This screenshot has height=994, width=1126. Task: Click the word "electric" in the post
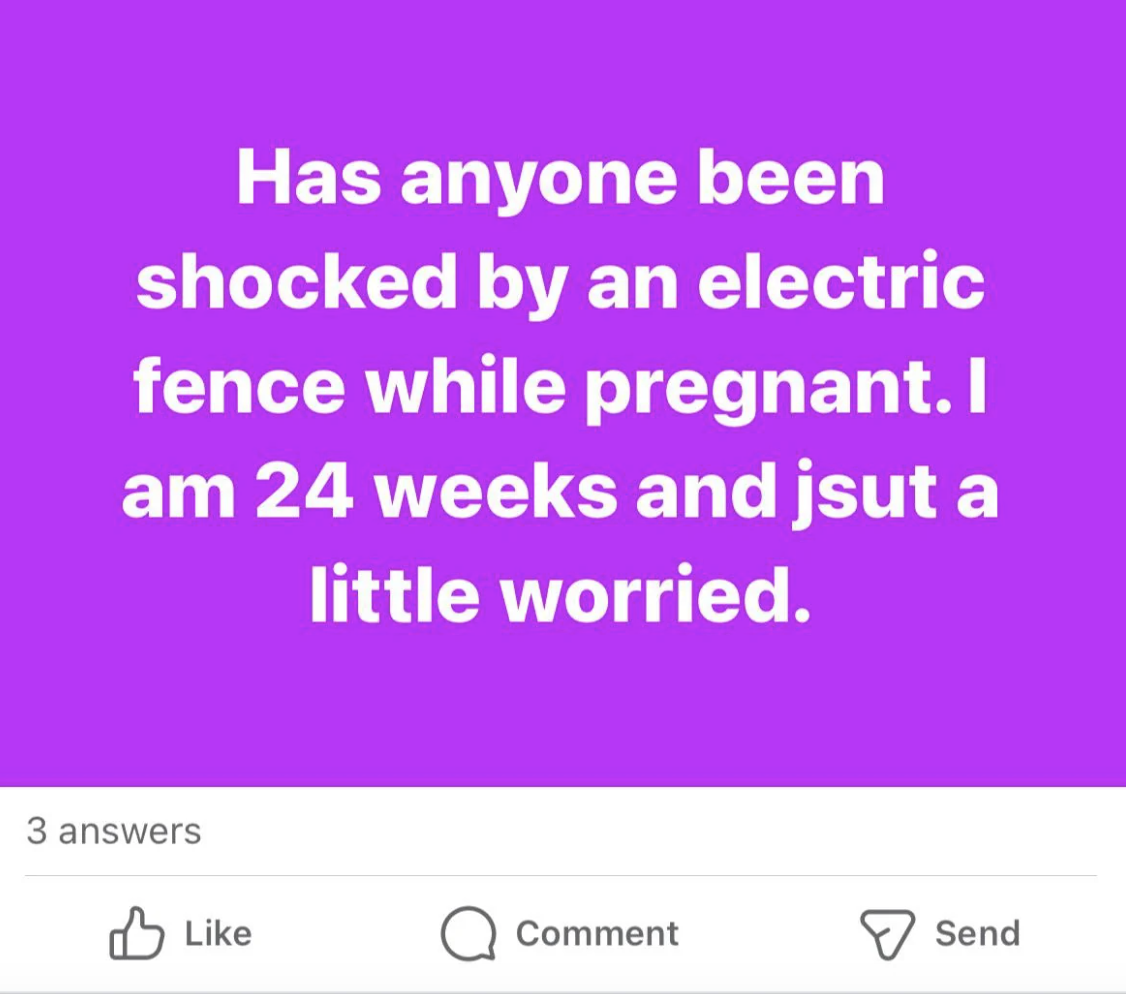tap(840, 282)
